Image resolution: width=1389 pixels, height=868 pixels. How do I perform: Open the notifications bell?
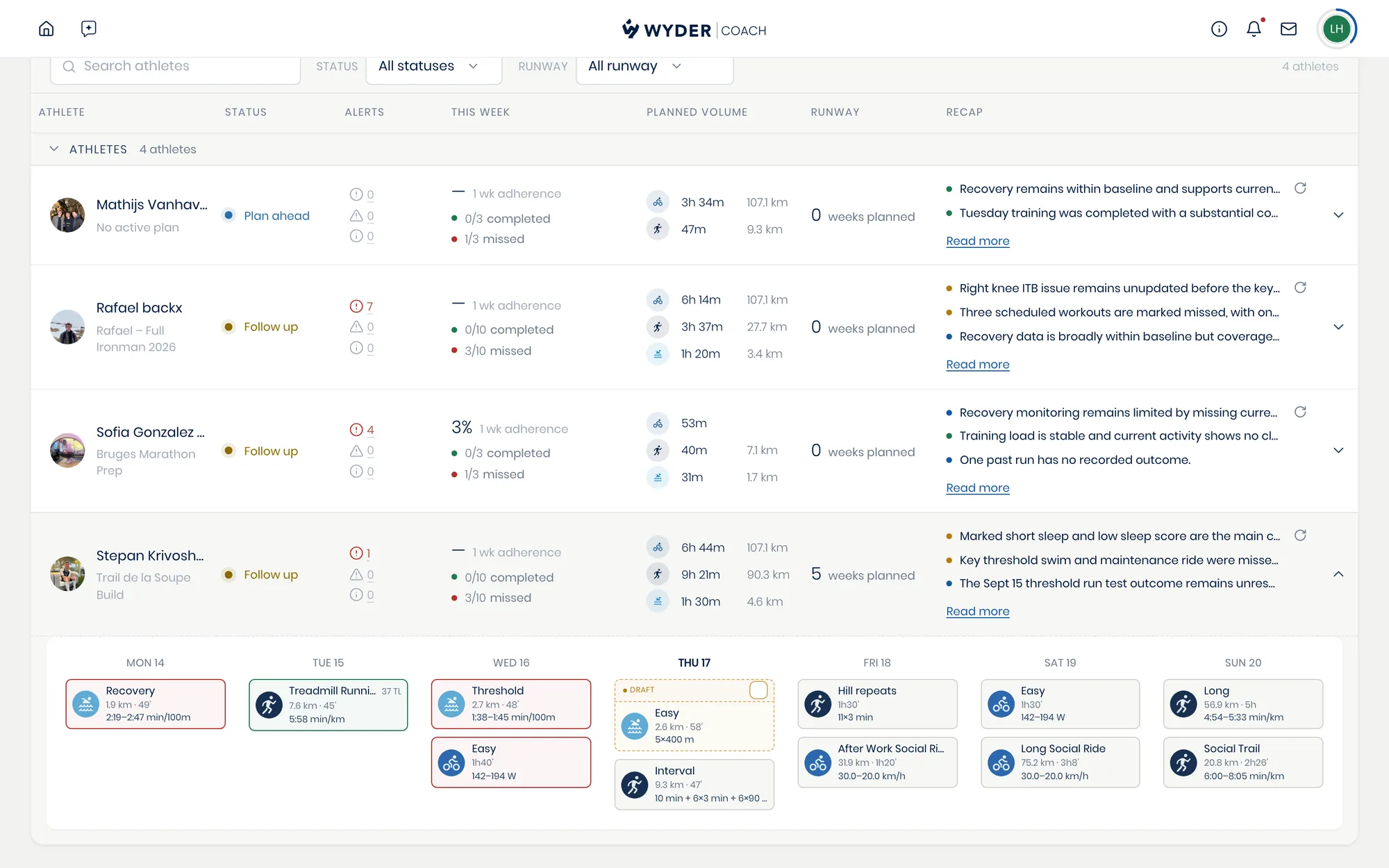pos(1254,28)
